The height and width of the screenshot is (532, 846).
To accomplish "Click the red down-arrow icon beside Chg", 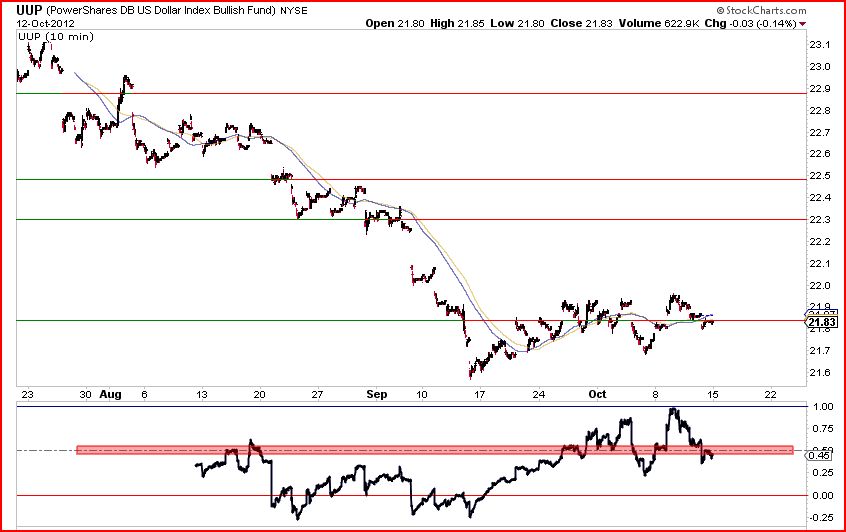I will tap(803, 24).
